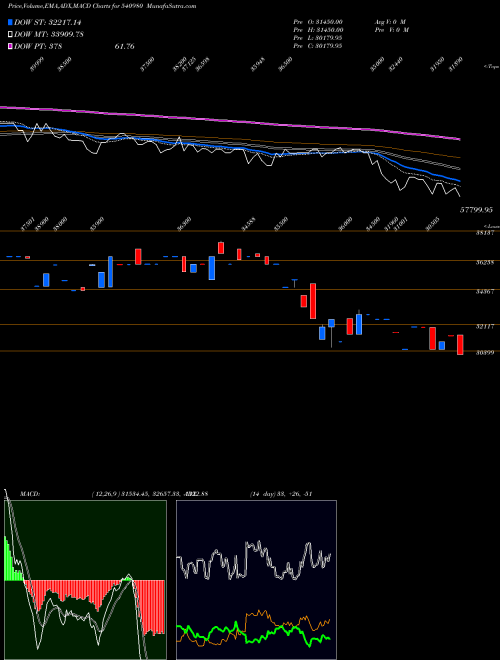Click the 'Pre V: 0 M' volume text
Screen dimensions: 500x660
(392, 30)
